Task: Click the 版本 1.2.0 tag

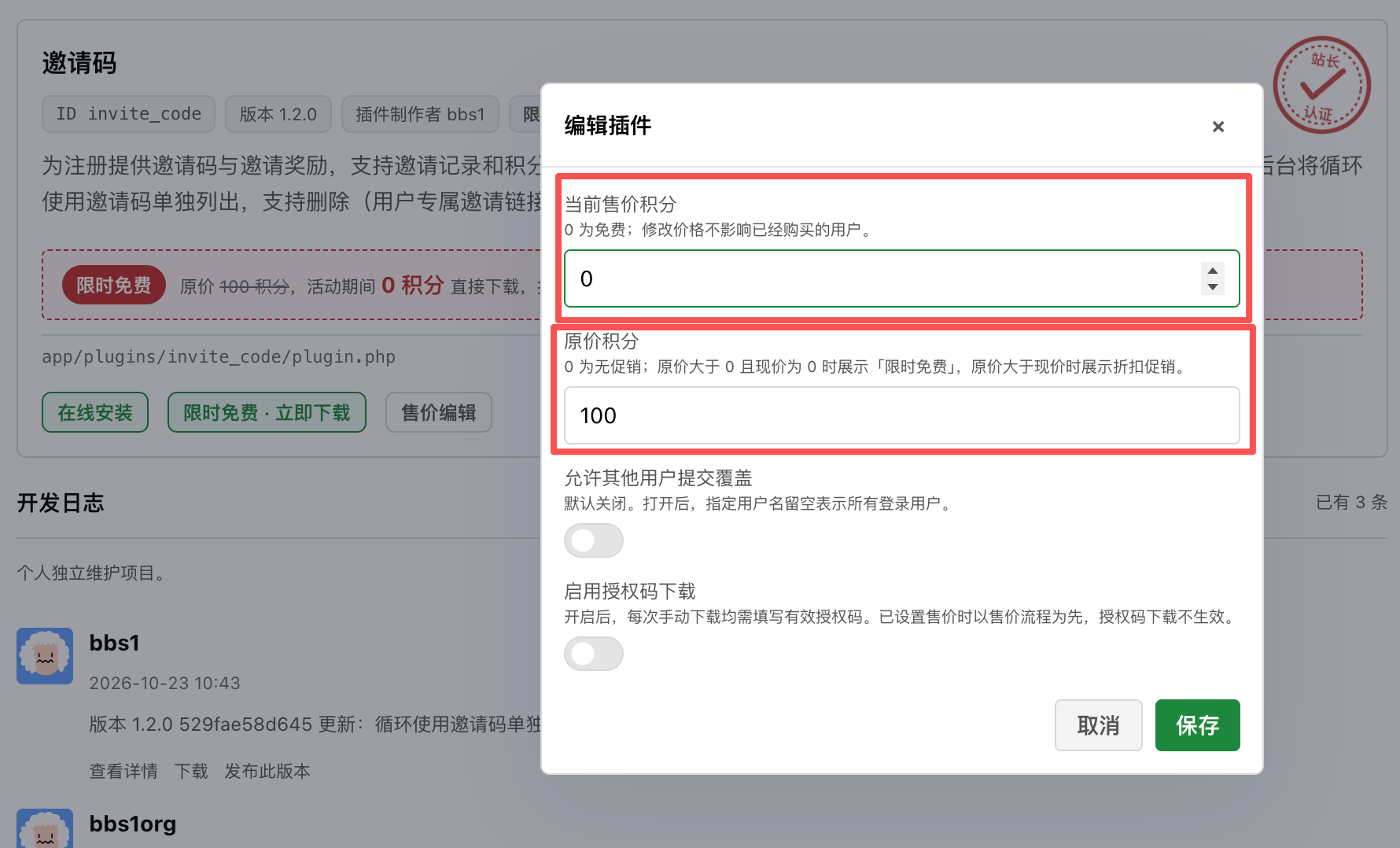Action: coord(278,114)
